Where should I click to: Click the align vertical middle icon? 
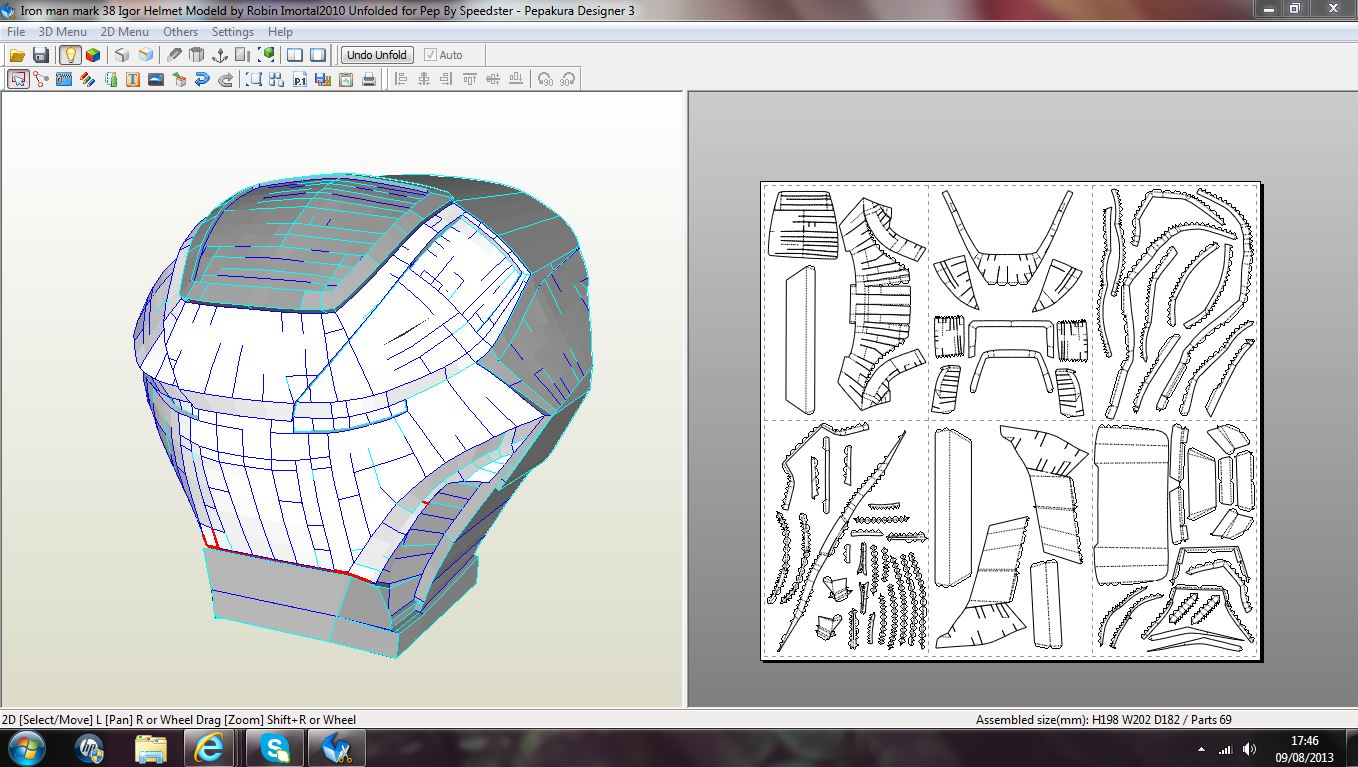coord(493,79)
